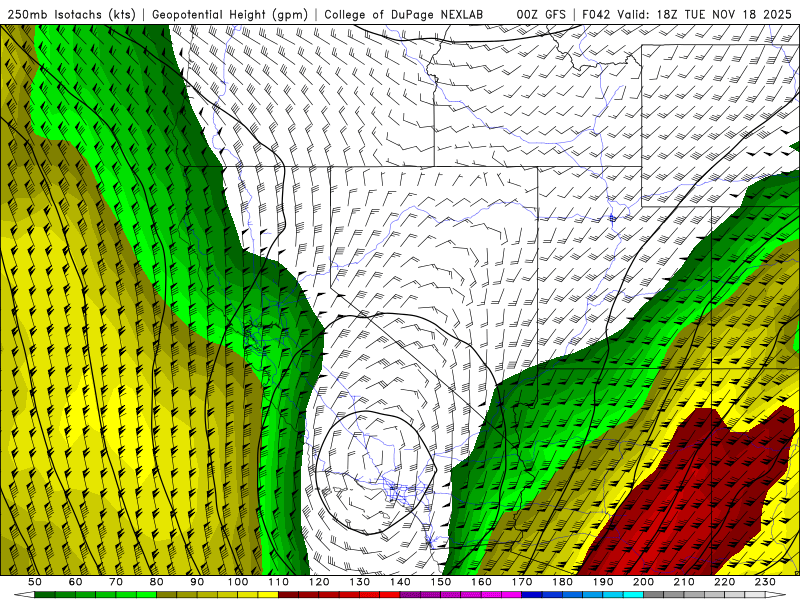This screenshot has height=600, width=800.
Task: Click the 80 knot label on the color scale
Action: pyautogui.click(x=157, y=582)
